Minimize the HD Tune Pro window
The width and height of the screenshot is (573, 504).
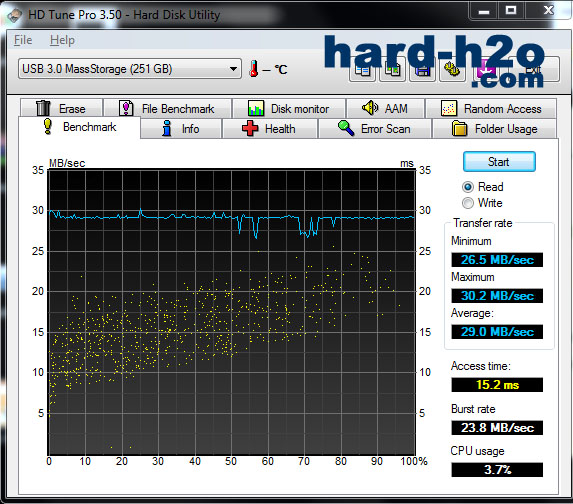(x=483, y=10)
